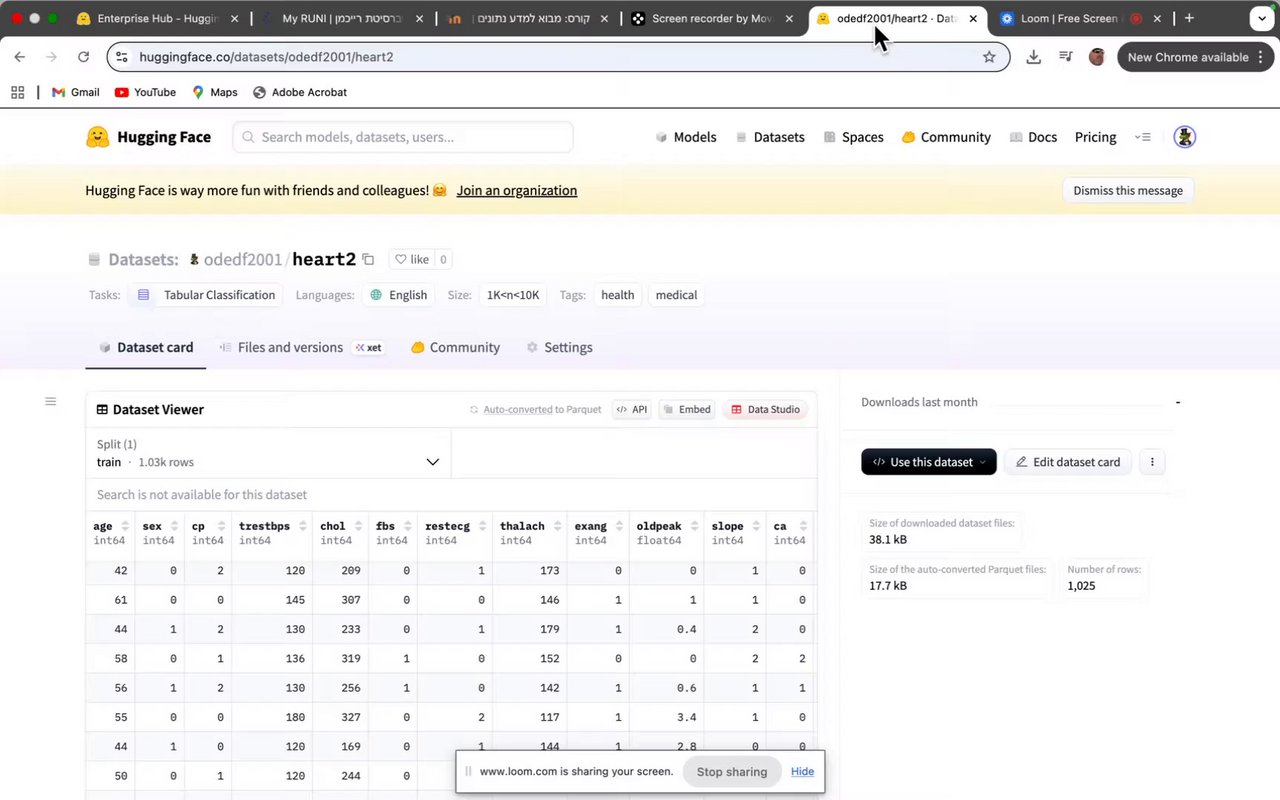This screenshot has width=1280, height=800.
Task: Reload the page with the refresh icon
Action: point(83,57)
